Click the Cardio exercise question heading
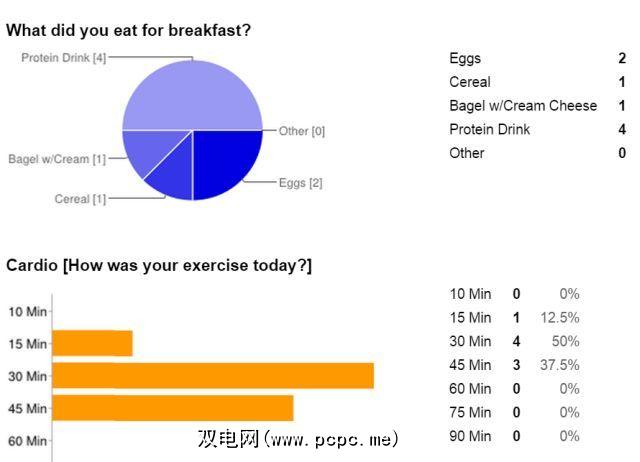The image size is (640, 462). pos(159,265)
